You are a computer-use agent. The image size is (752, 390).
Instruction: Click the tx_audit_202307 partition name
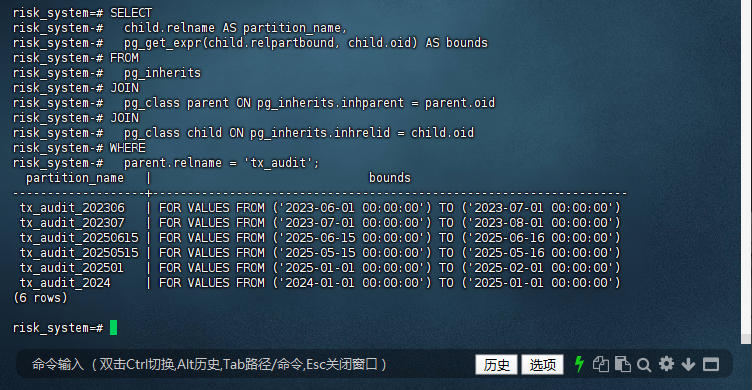coord(72,223)
